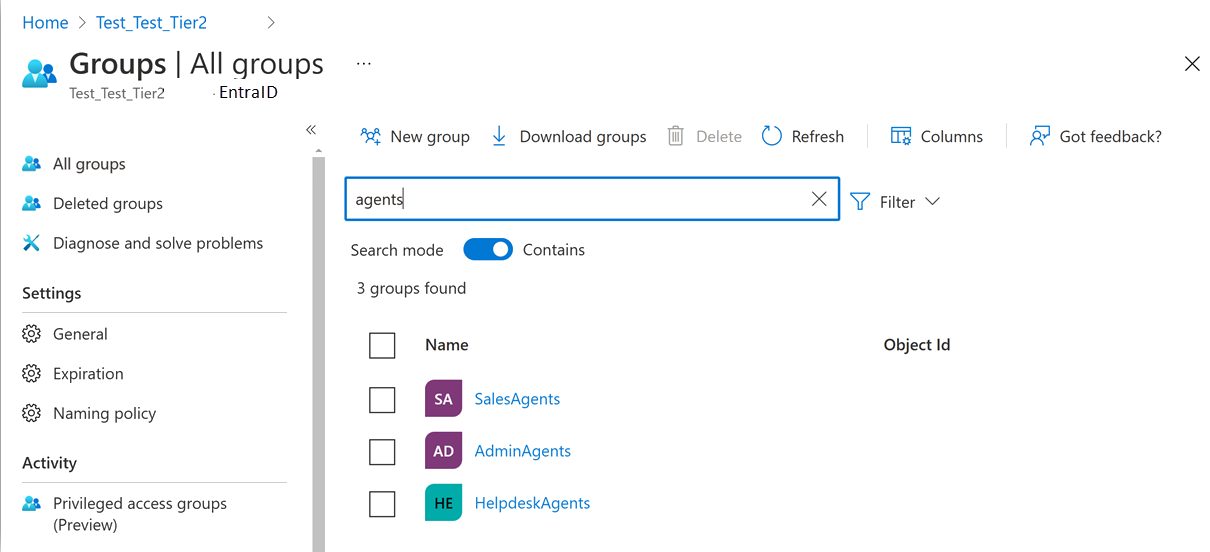Go to Home in the breadcrumb
The image size is (1210, 552).
coord(45,22)
